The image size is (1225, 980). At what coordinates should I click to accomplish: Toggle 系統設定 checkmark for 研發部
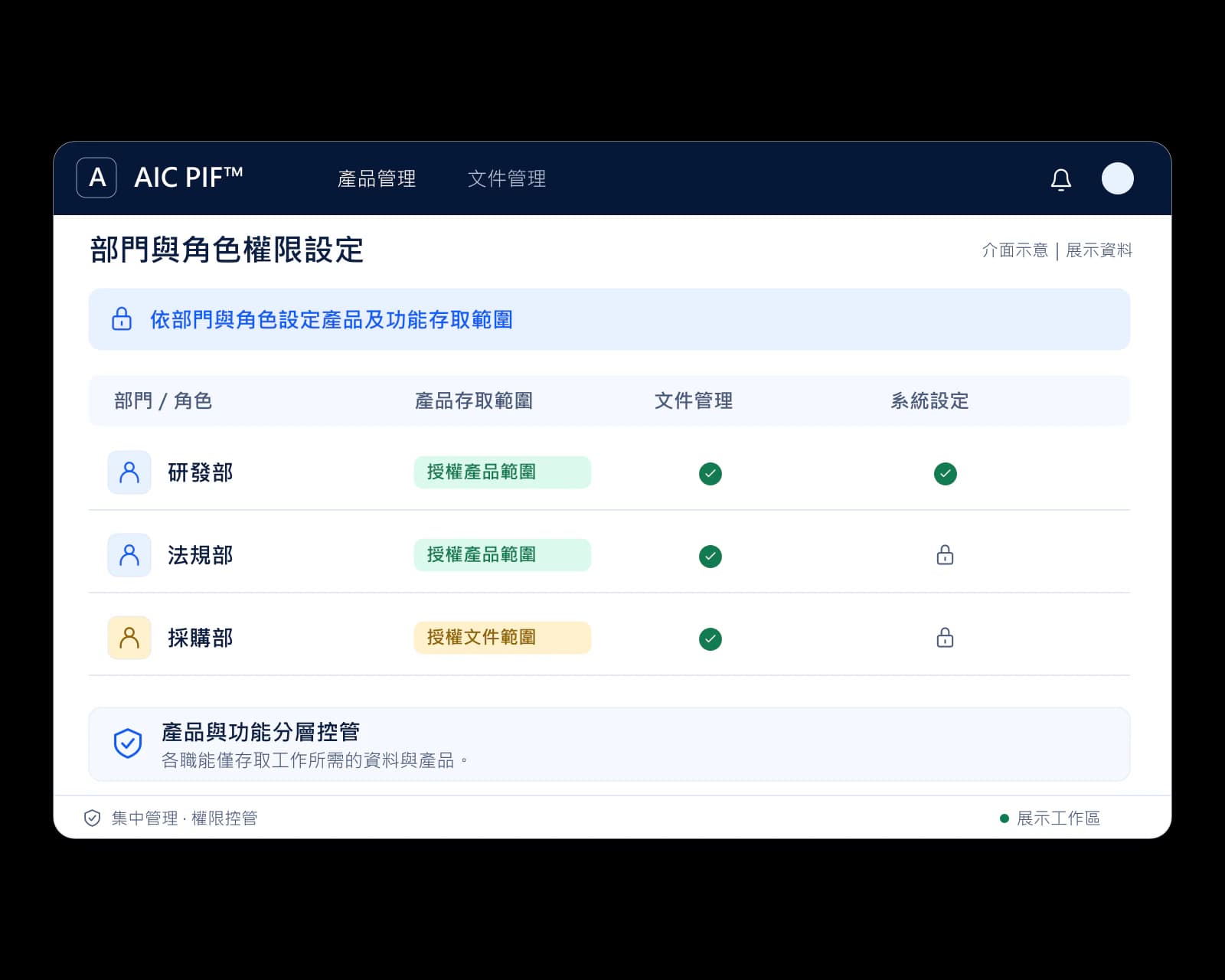[x=945, y=474]
